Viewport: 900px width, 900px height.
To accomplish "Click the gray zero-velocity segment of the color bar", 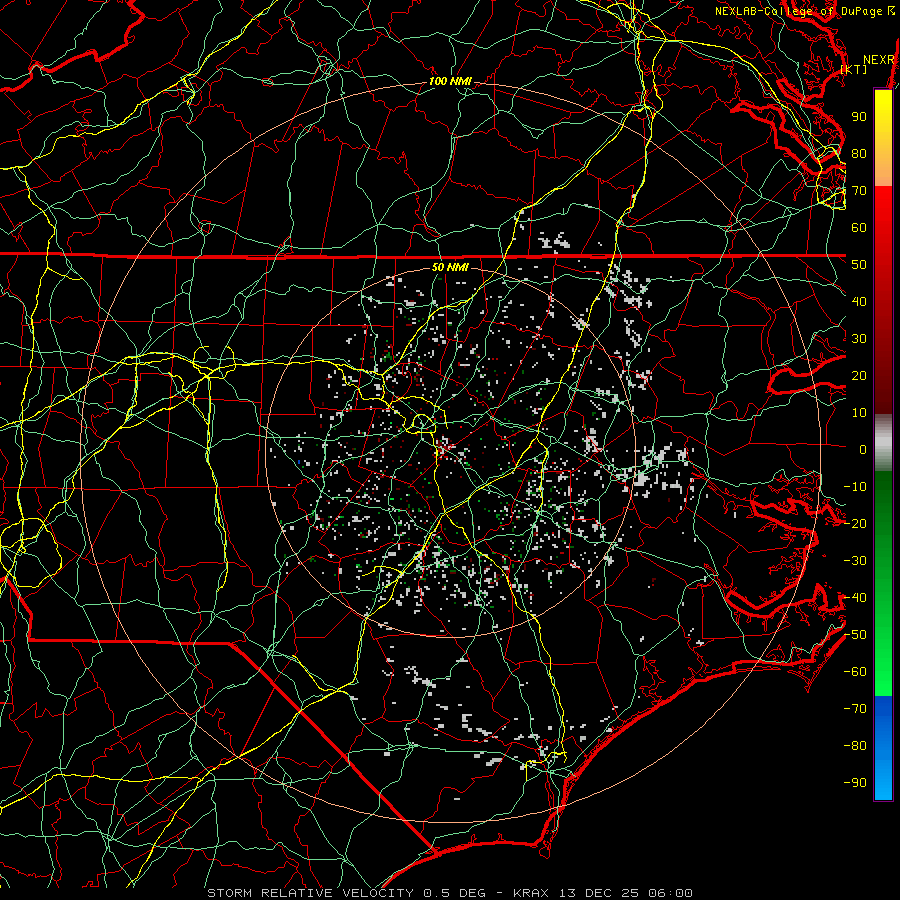I will tap(883, 443).
